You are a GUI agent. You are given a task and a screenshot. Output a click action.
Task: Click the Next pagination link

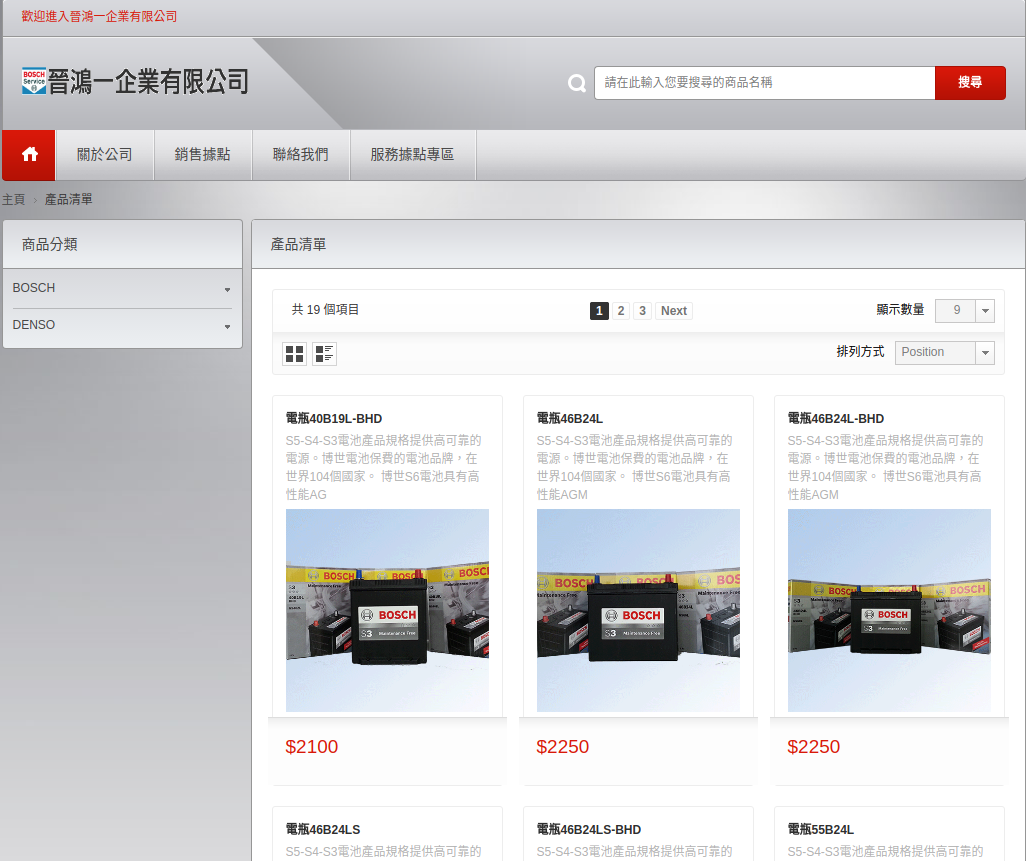pyautogui.click(x=674, y=311)
